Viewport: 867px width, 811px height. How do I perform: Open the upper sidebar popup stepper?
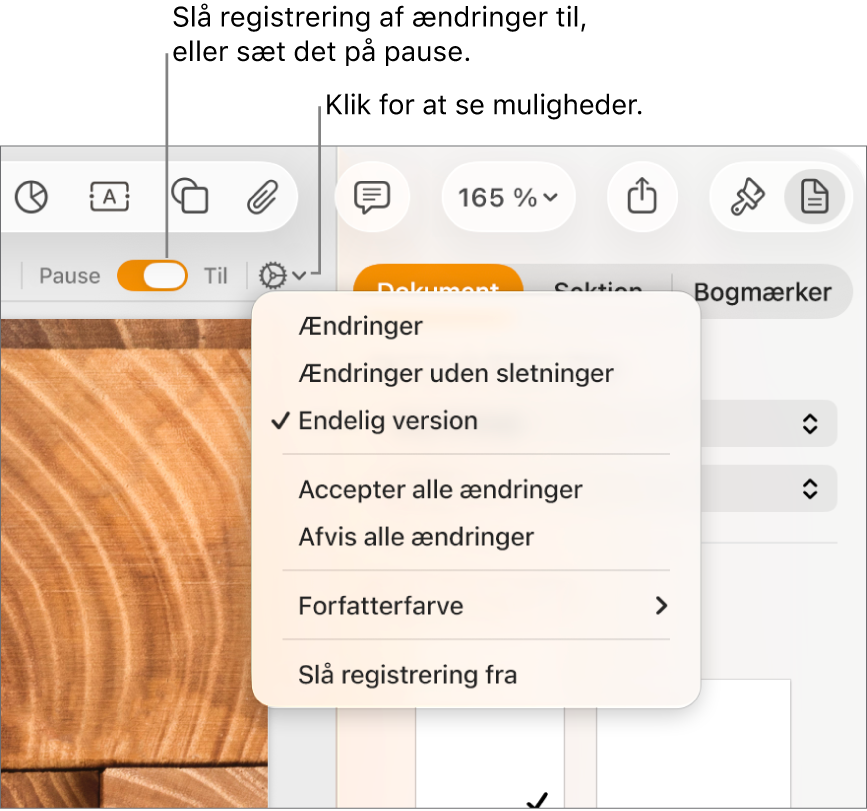pos(809,424)
